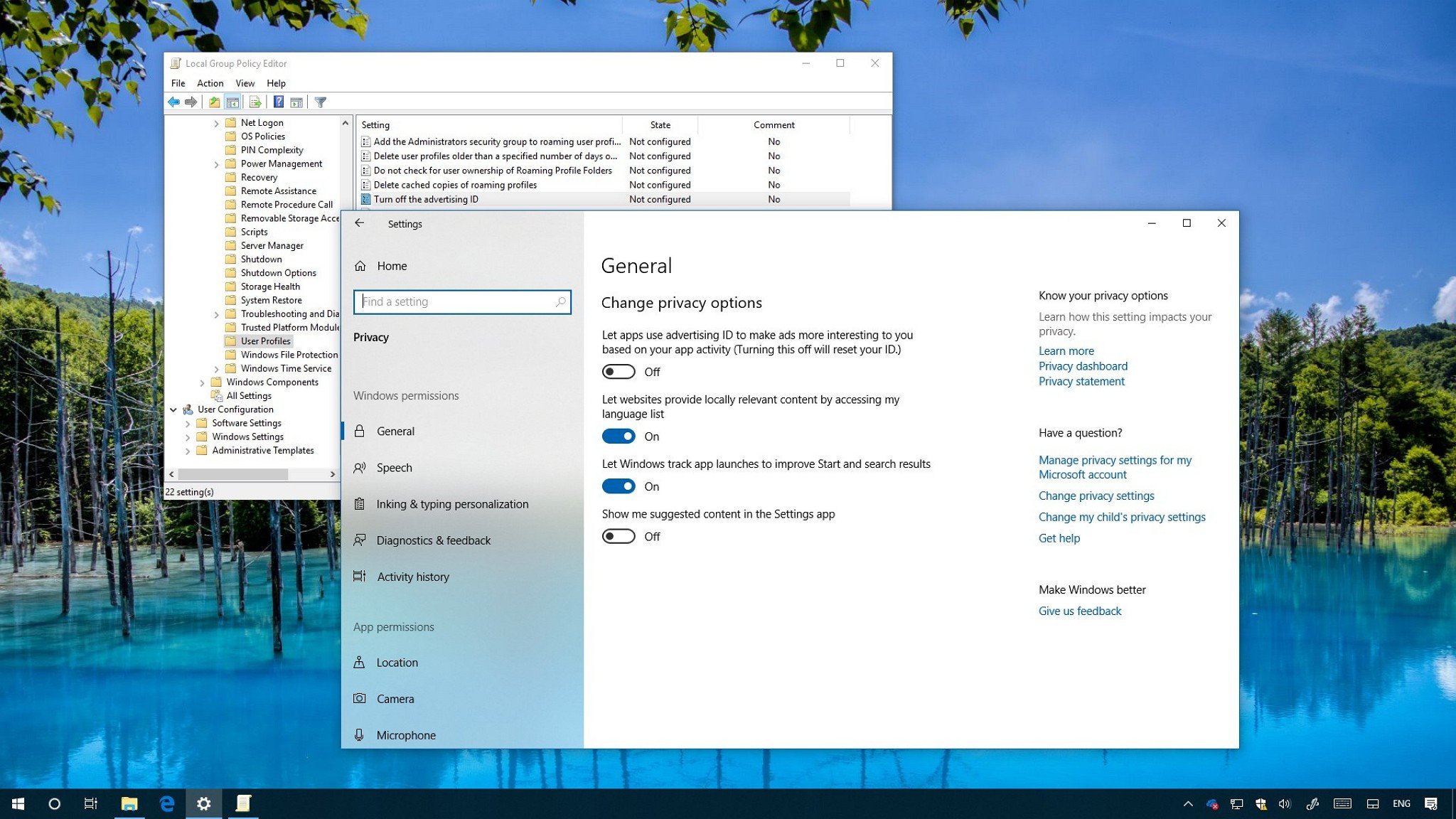Click the Windows Defender shield tray icon

pos(1260,804)
